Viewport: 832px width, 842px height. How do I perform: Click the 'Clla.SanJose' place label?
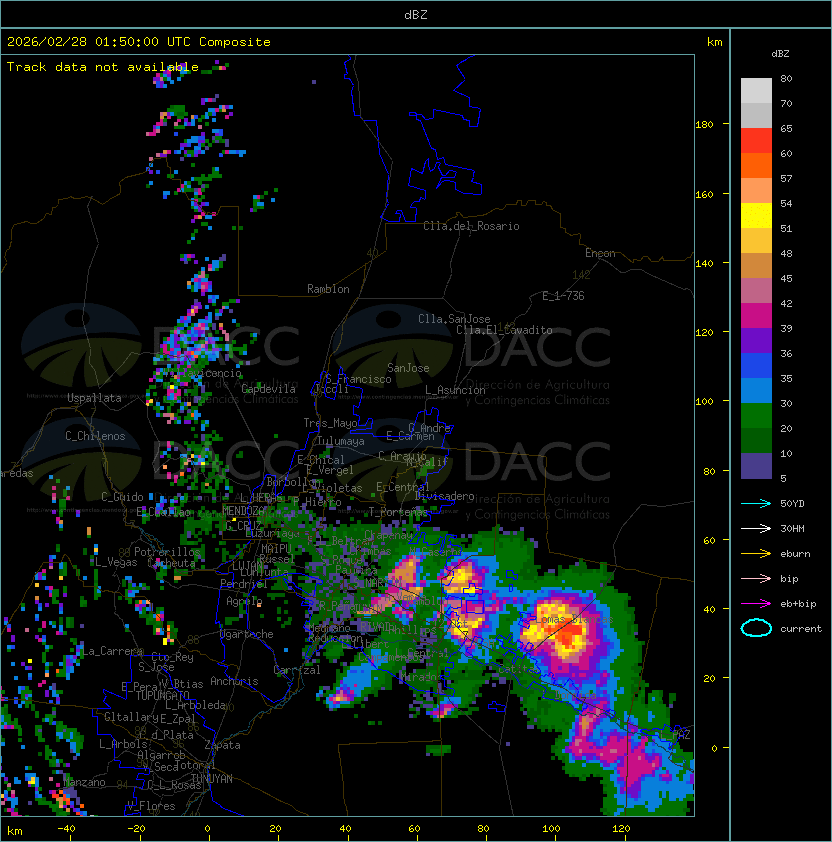(454, 319)
